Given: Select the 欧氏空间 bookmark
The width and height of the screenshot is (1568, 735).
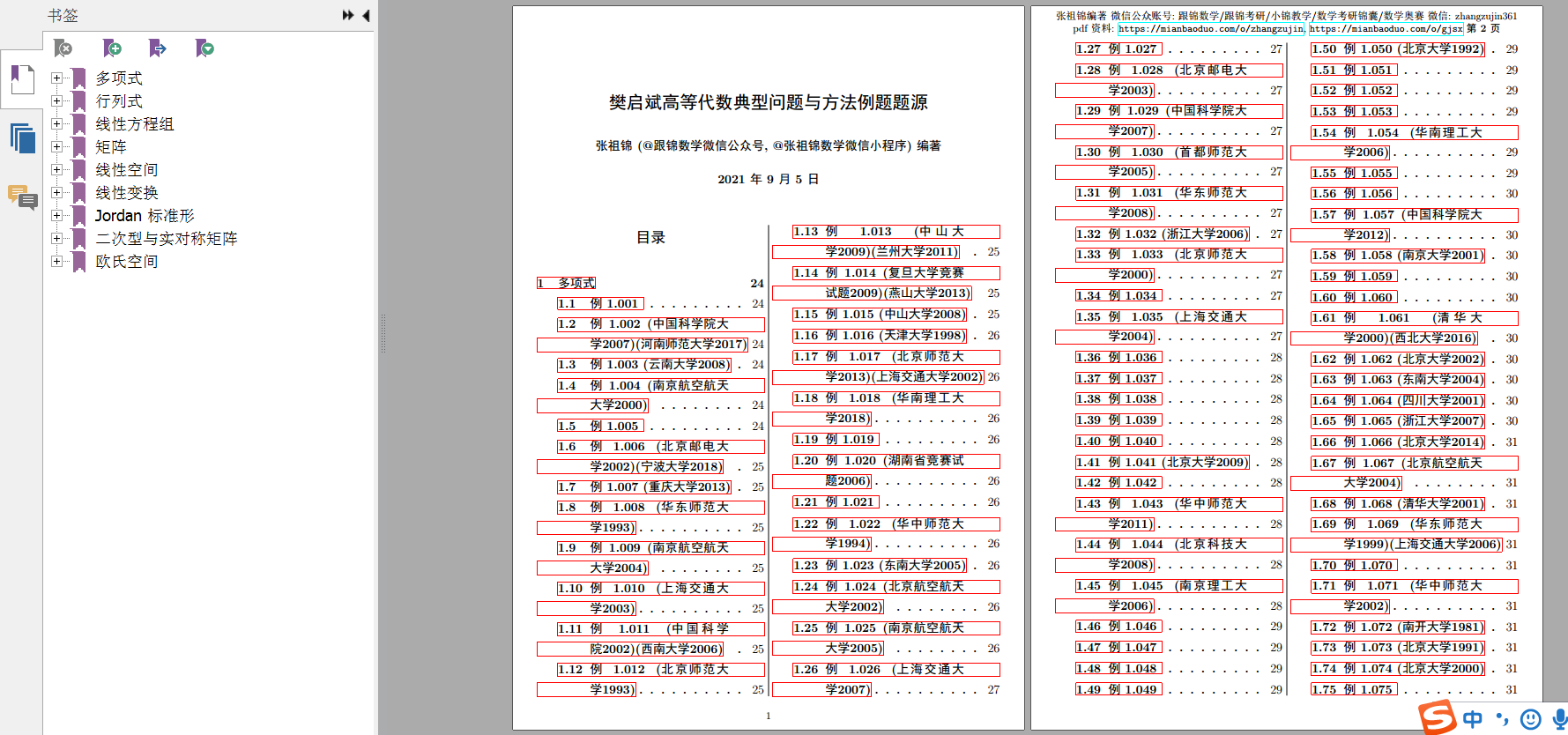Looking at the screenshot, I should 127,262.
